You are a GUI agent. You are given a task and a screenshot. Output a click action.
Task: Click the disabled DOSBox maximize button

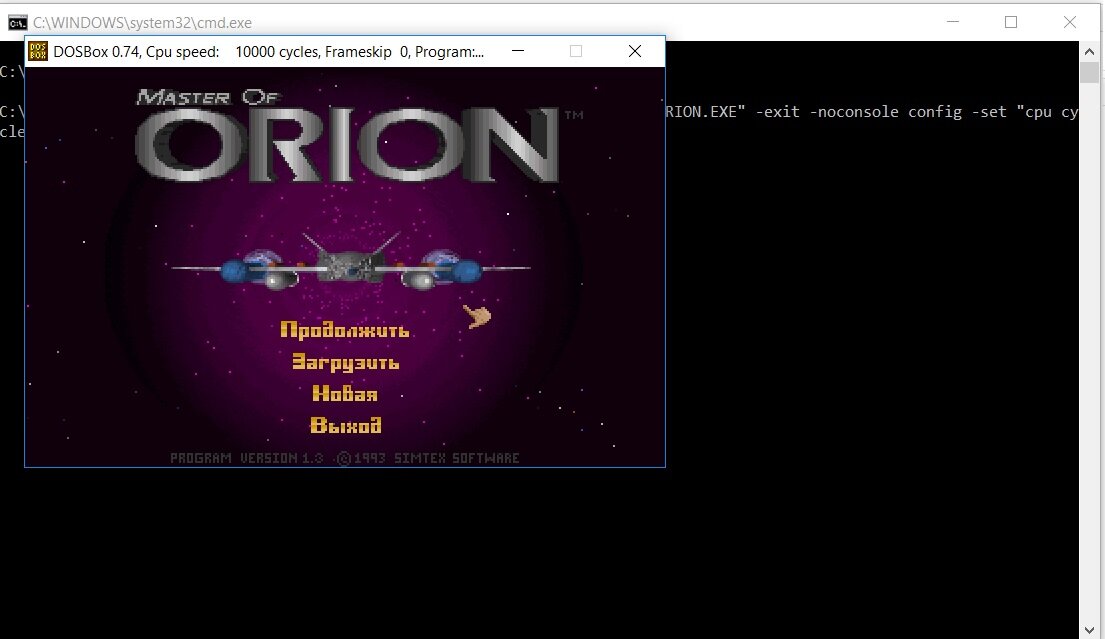point(576,51)
